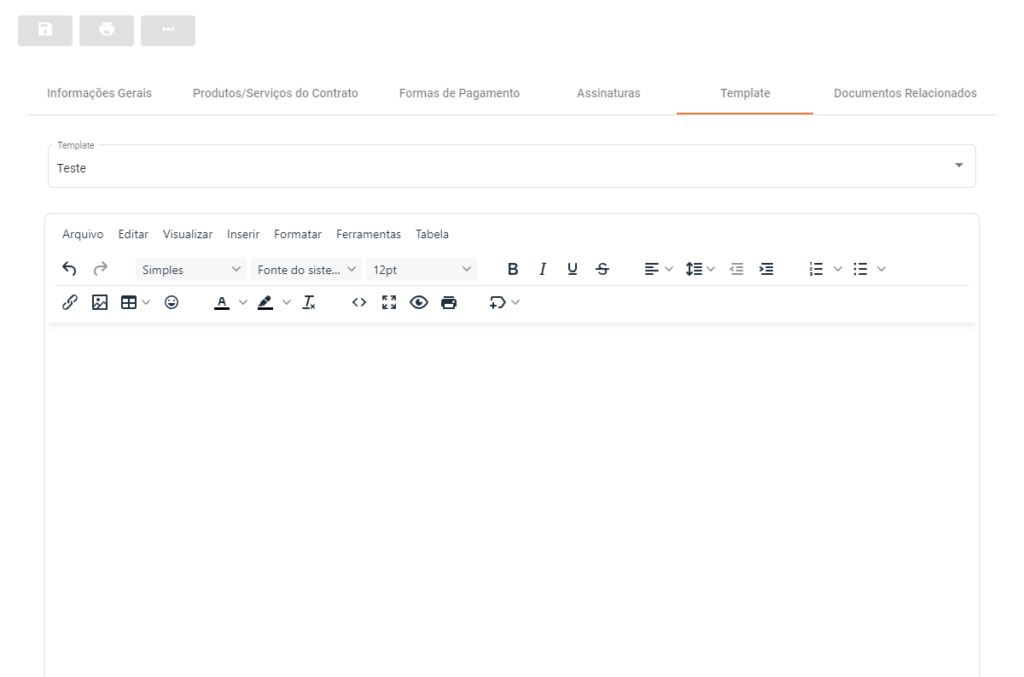Click the print icon in editor toolbar
Image resolution: width=1024 pixels, height=677 pixels.
[x=449, y=303]
